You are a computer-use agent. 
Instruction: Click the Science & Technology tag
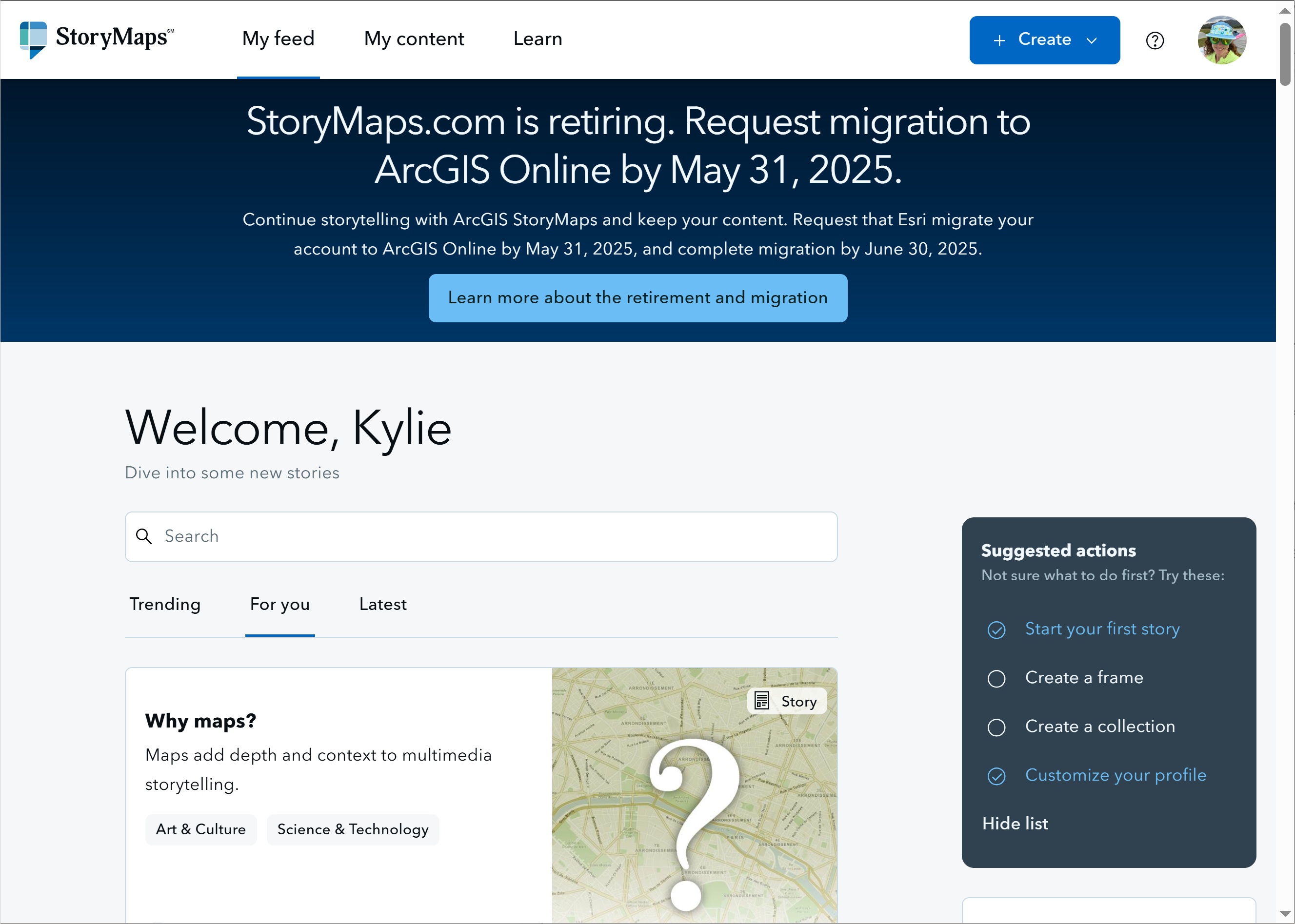[x=353, y=829]
